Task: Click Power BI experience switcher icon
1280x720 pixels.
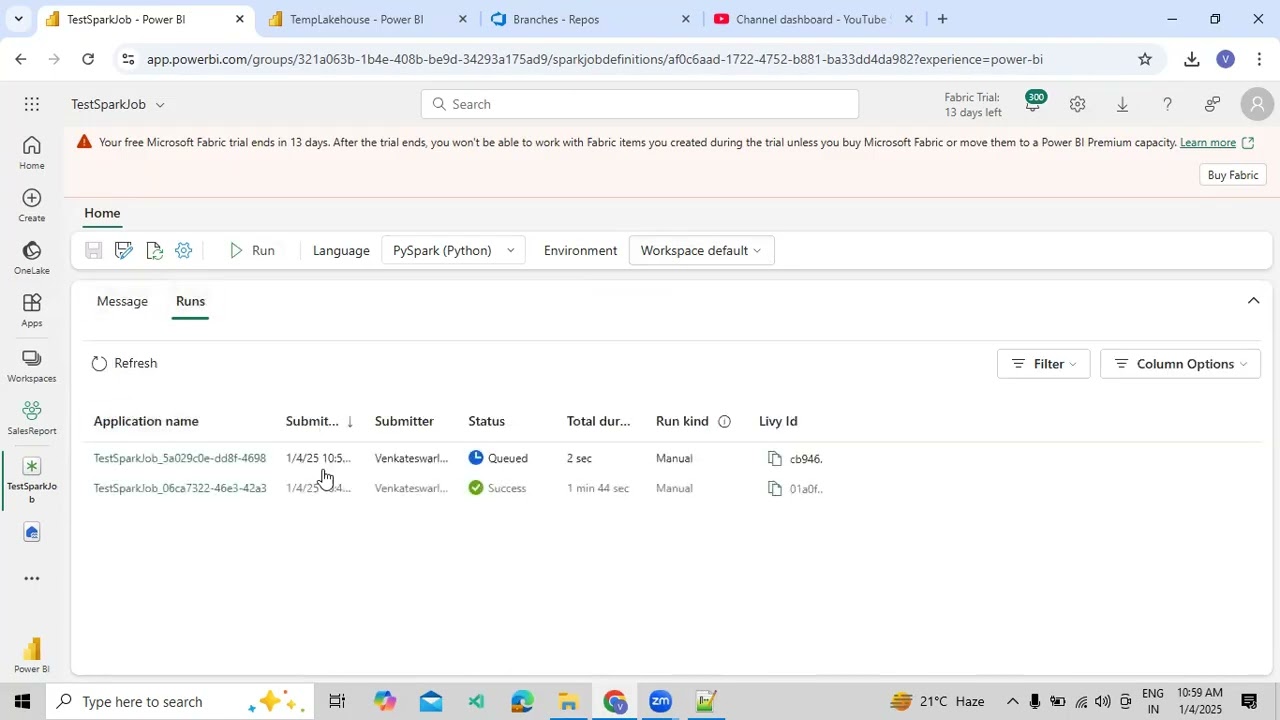Action: 32,656
